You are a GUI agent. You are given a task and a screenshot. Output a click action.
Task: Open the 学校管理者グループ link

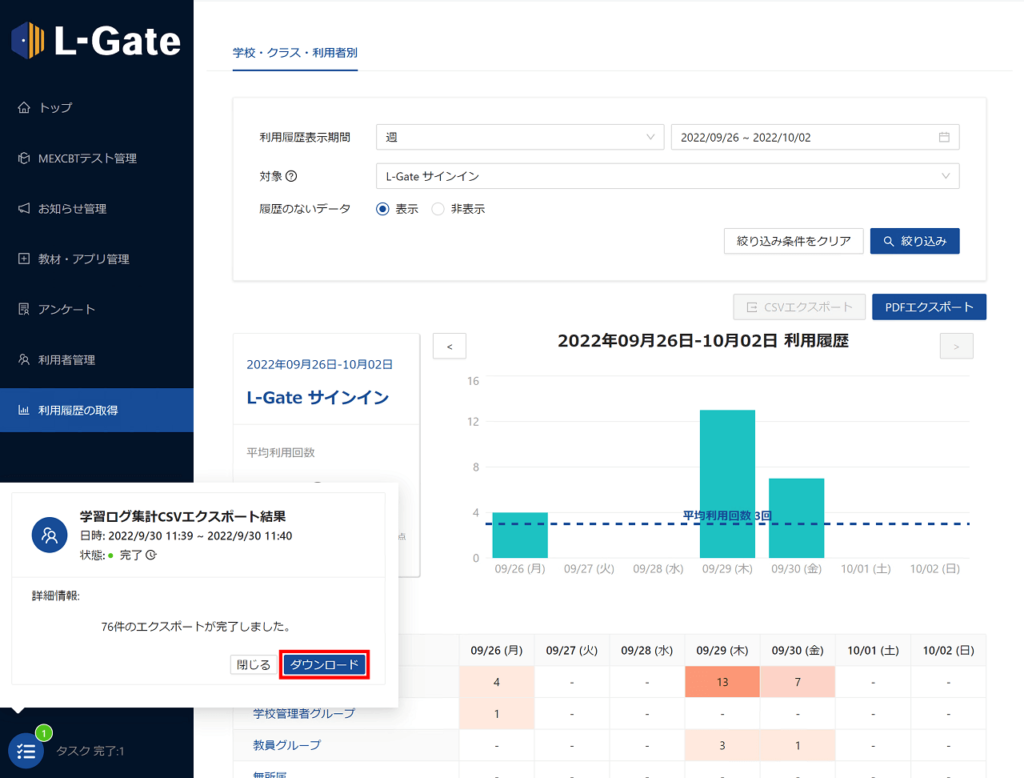click(304, 713)
